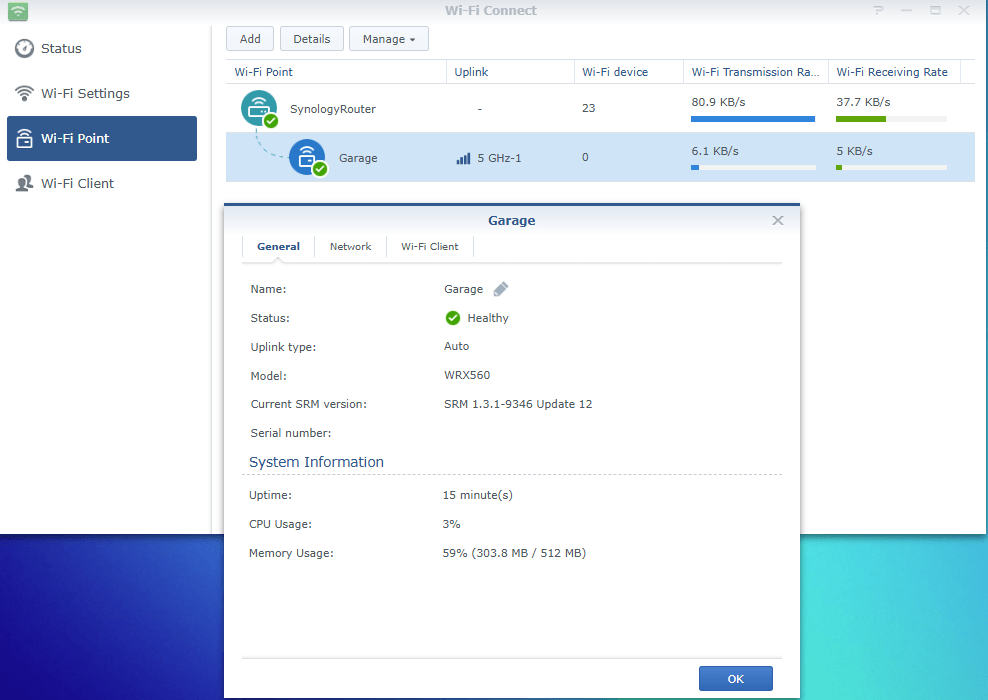Open the Wi-Fi Connect help icon
This screenshot has width=988, height=700.
(x=878, y=10)
